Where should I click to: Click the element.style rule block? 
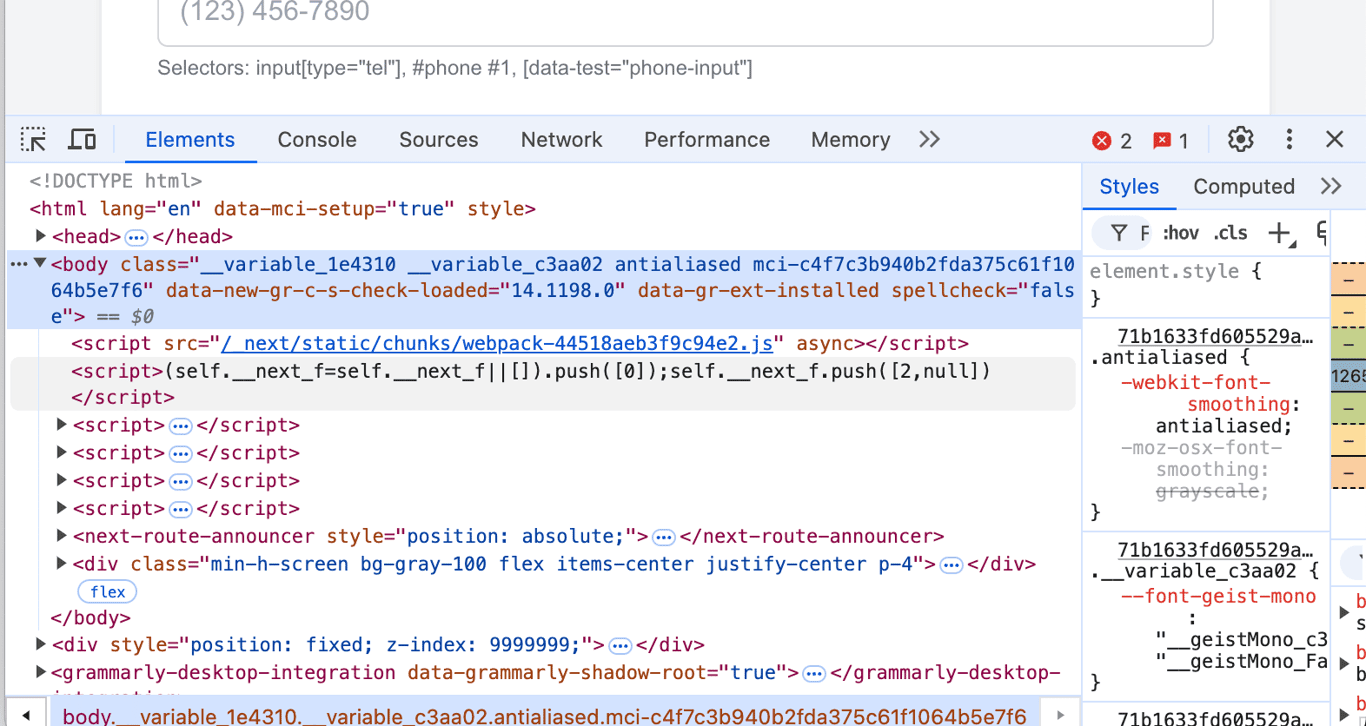1206,285
